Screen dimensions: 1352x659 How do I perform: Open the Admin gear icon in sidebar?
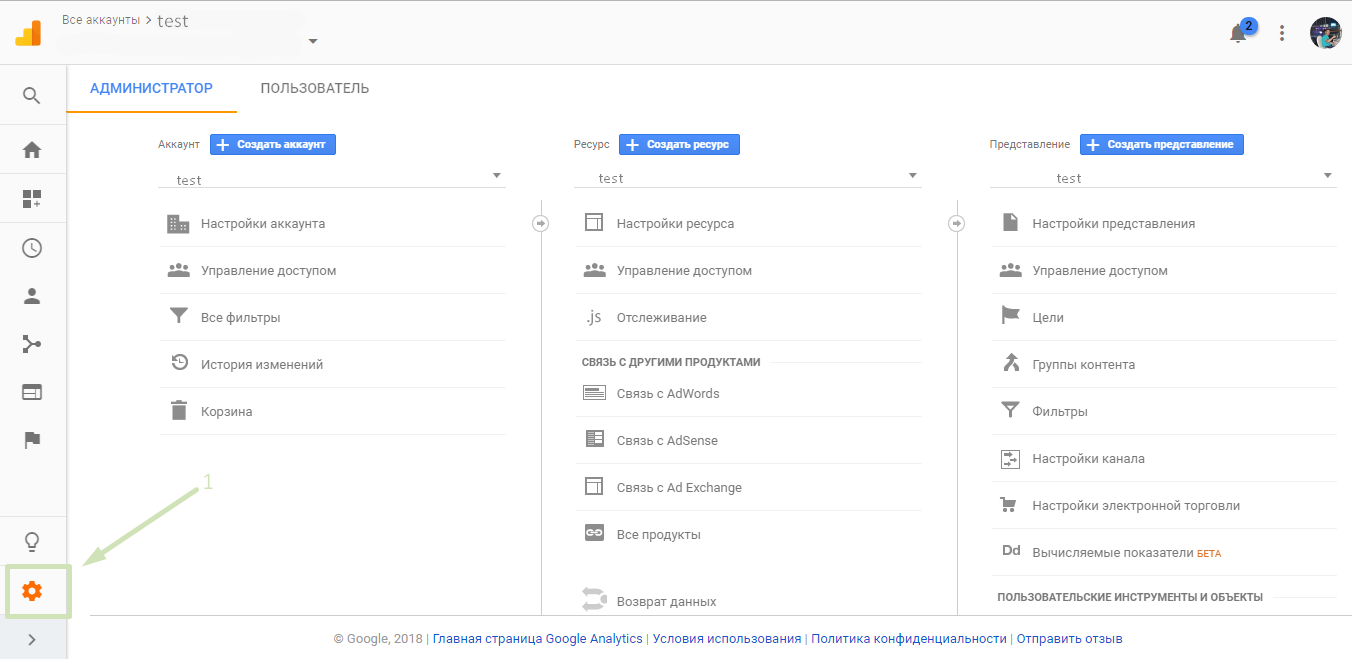(x=32, y=591)
